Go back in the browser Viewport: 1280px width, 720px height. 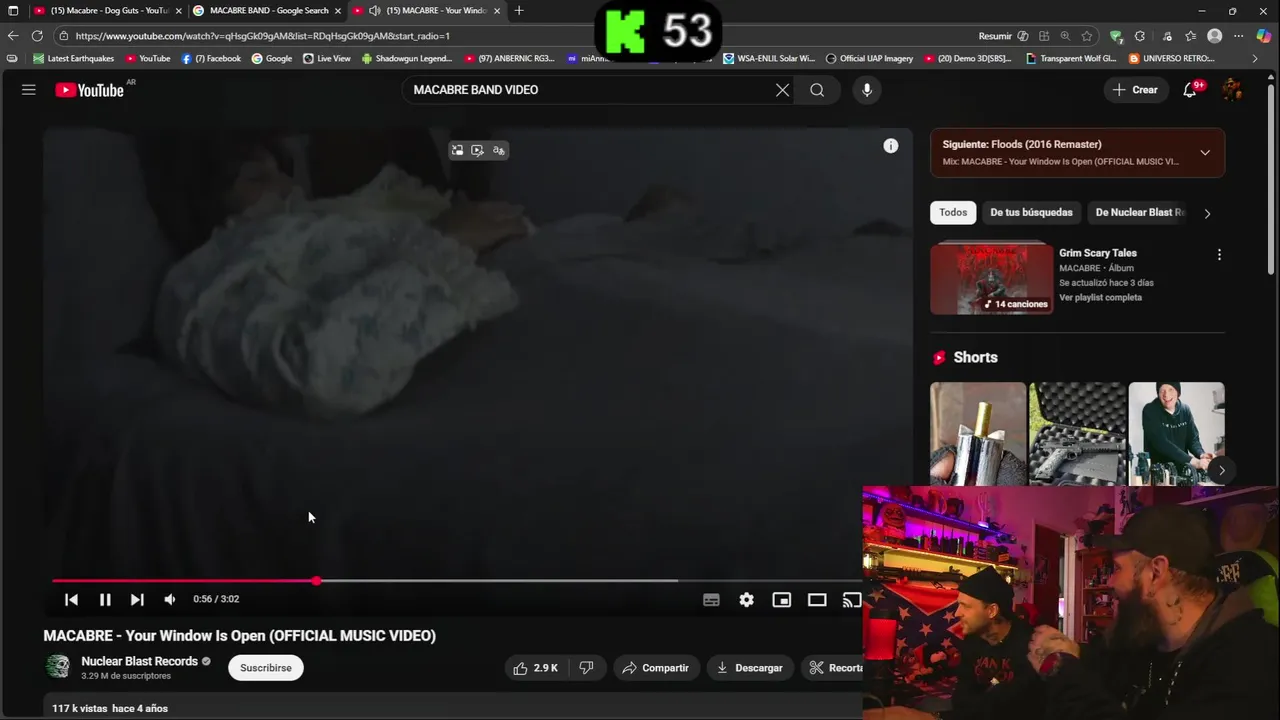click(13, 36)
